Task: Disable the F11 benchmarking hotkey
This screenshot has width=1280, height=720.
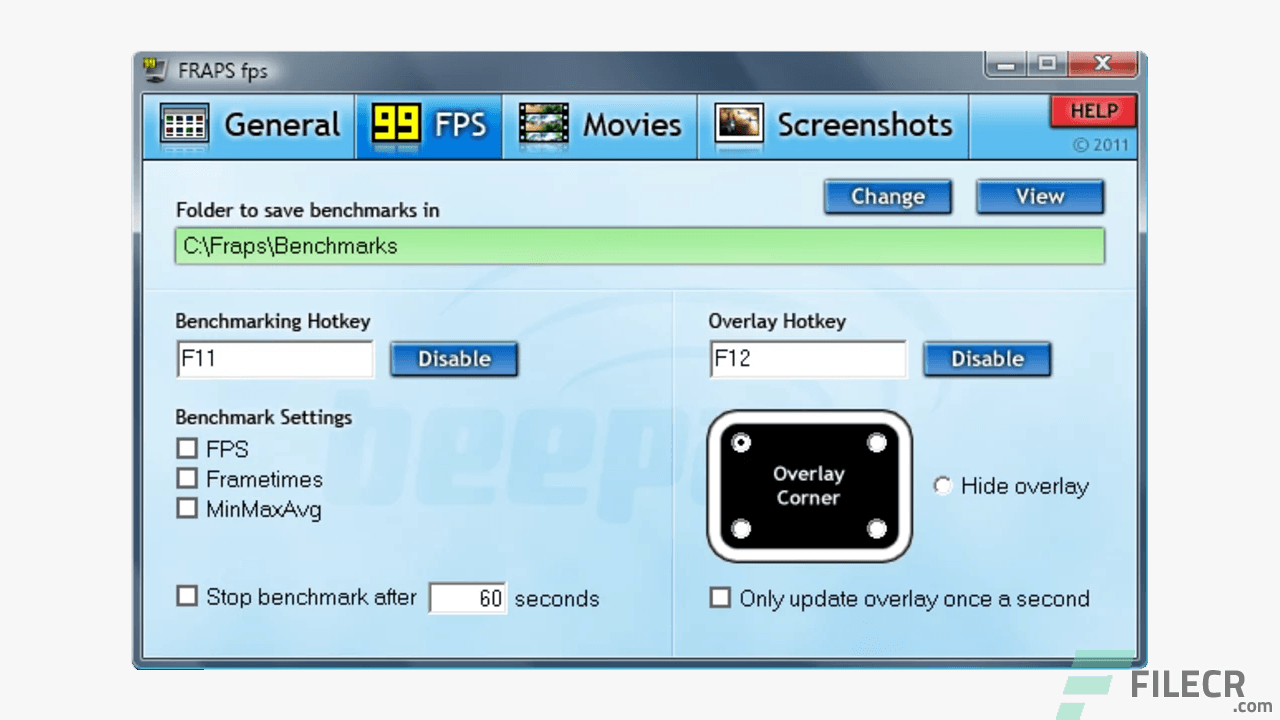Action: point(453,359)
